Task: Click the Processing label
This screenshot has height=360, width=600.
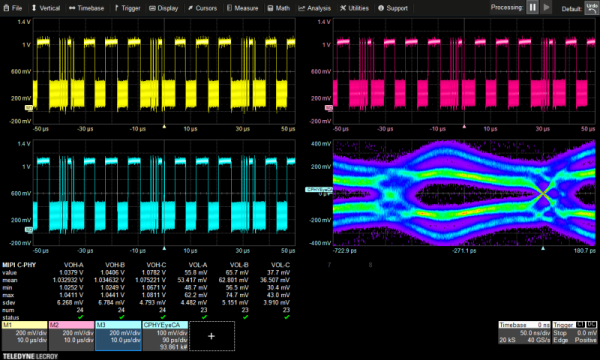Action: (507, 7)
